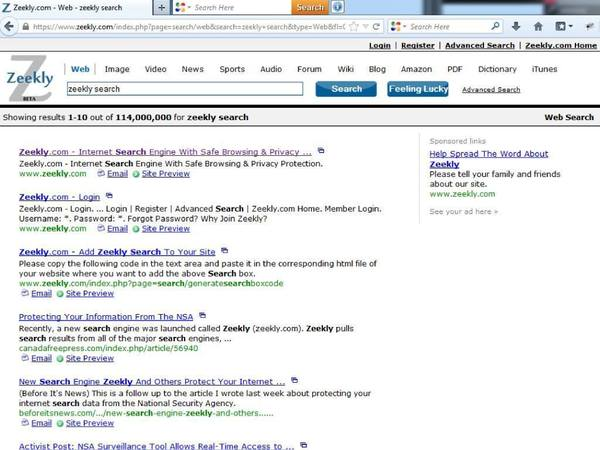600x450 pixels.
Task: Open the bookmarks menu icon
Action: 560,26
